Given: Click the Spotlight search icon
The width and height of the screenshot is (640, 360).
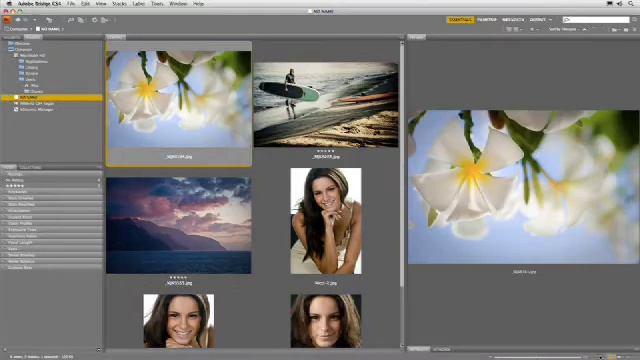Looking at the screenshot, I should pos(631,4).
